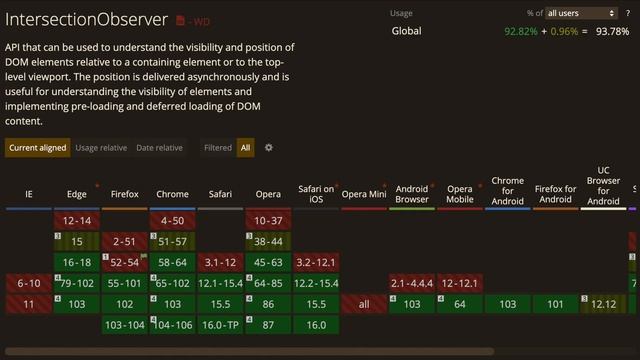This screenshot has height=360, width=640.
Task: Open the 'all users' usage dropdown
Action: pos(581,13)
